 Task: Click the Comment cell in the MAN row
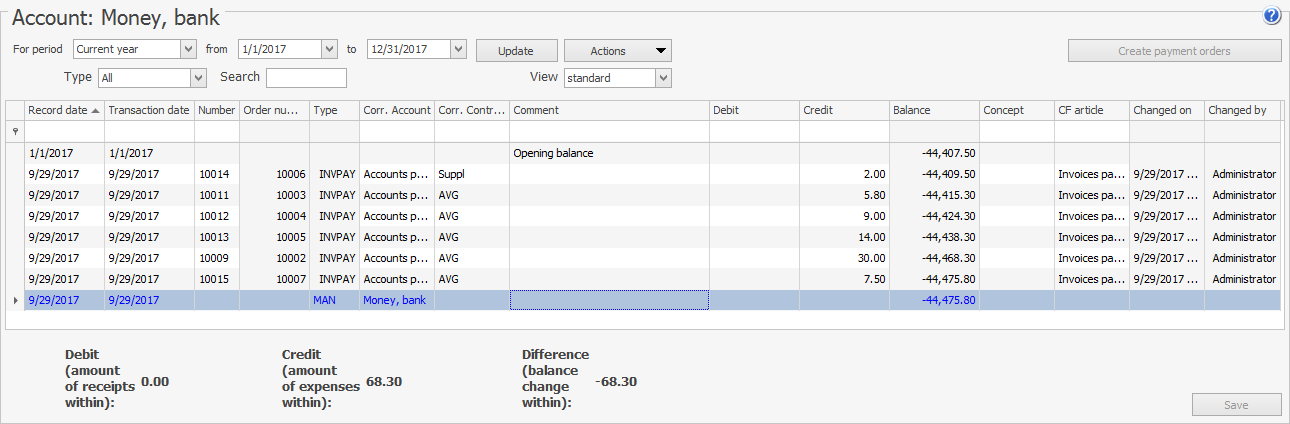tap(609, 300)
